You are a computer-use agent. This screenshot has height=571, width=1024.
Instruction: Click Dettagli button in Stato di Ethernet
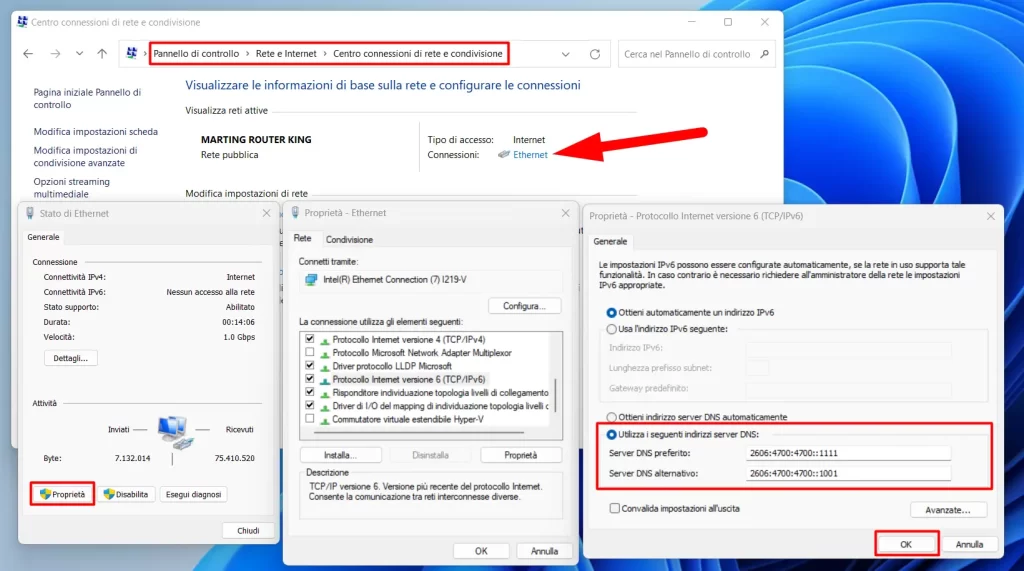71,358
